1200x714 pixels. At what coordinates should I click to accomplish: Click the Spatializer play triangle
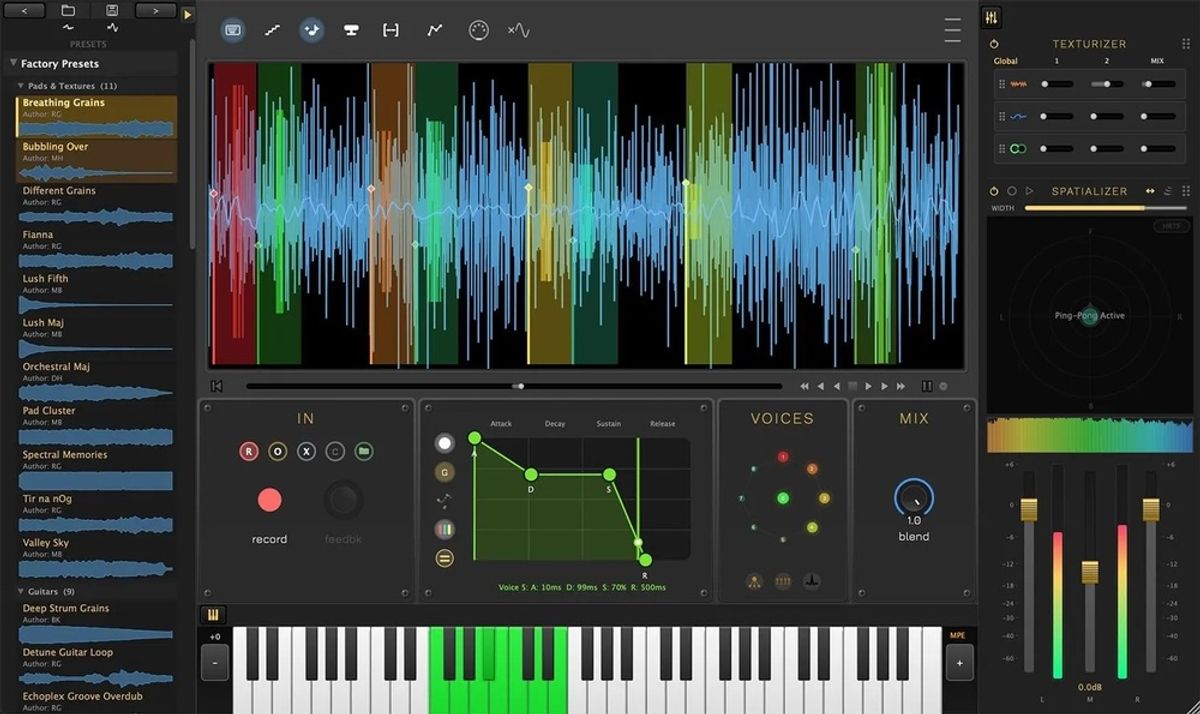tap(1029, 191)
